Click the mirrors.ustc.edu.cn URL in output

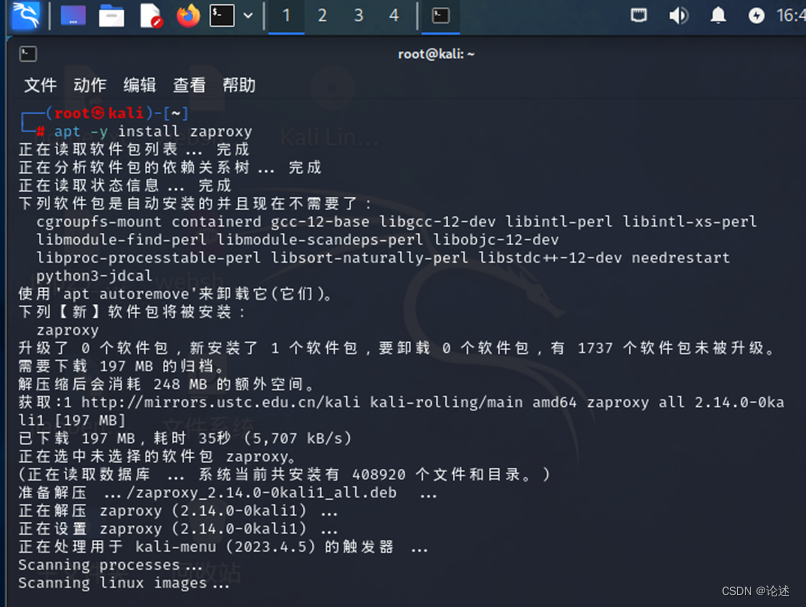[x=221, y=402]
